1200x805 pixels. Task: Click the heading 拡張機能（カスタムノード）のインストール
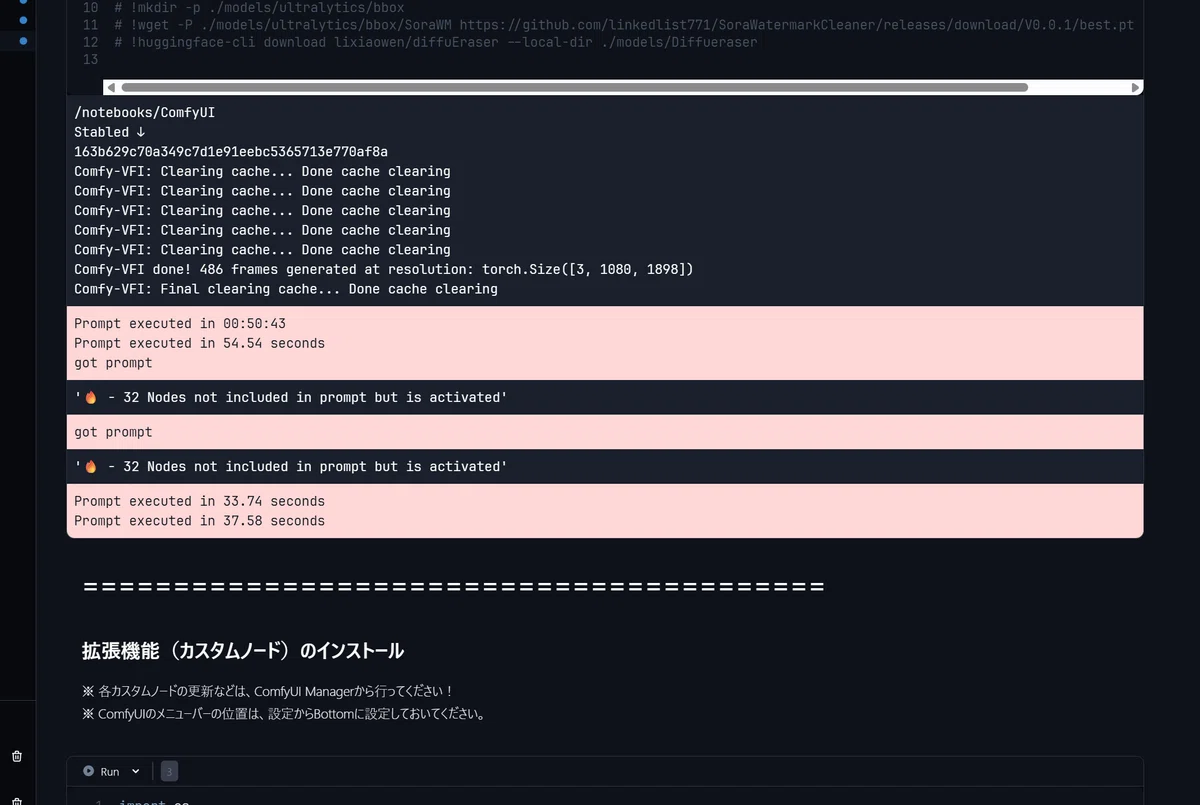243,651
